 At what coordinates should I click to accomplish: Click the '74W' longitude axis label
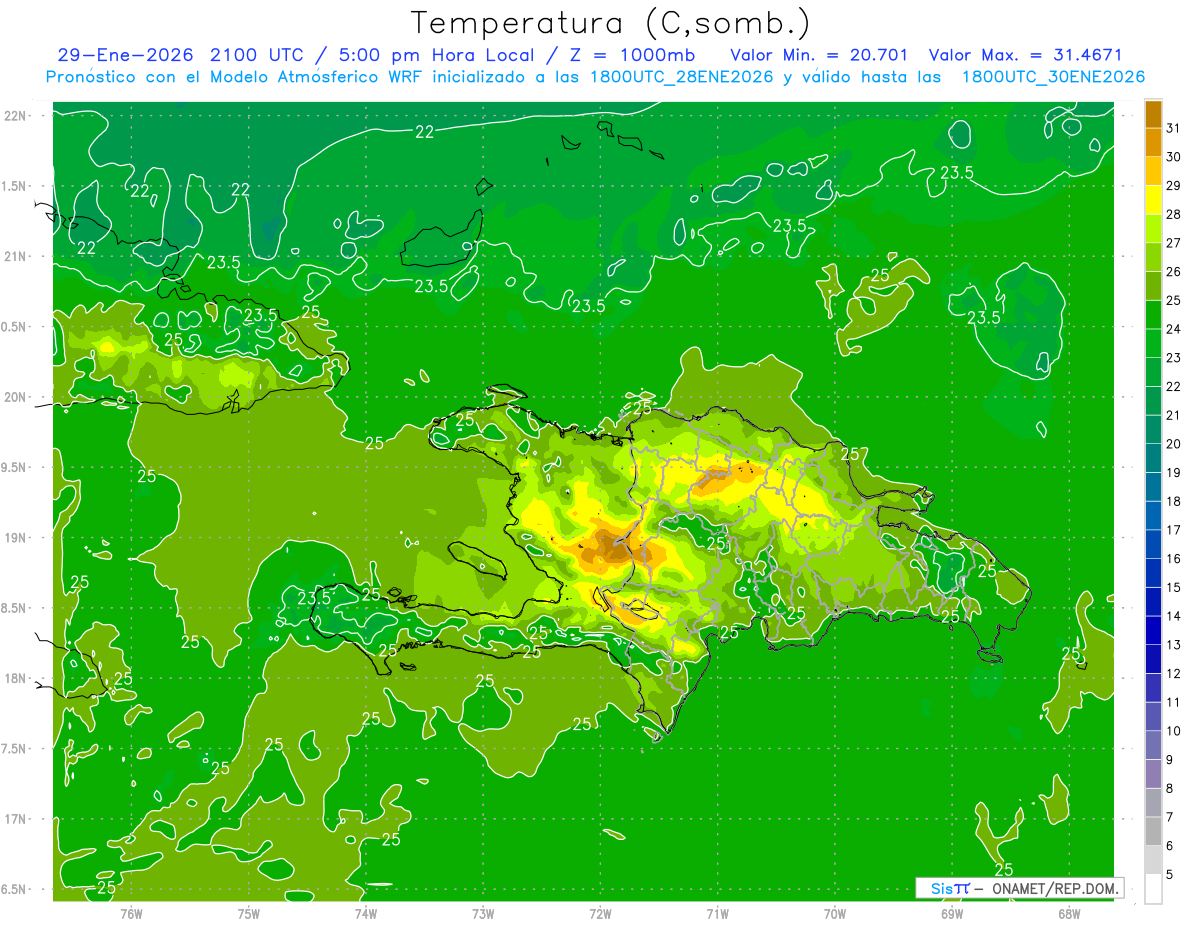pyautogui.click(x=366, y=914)
